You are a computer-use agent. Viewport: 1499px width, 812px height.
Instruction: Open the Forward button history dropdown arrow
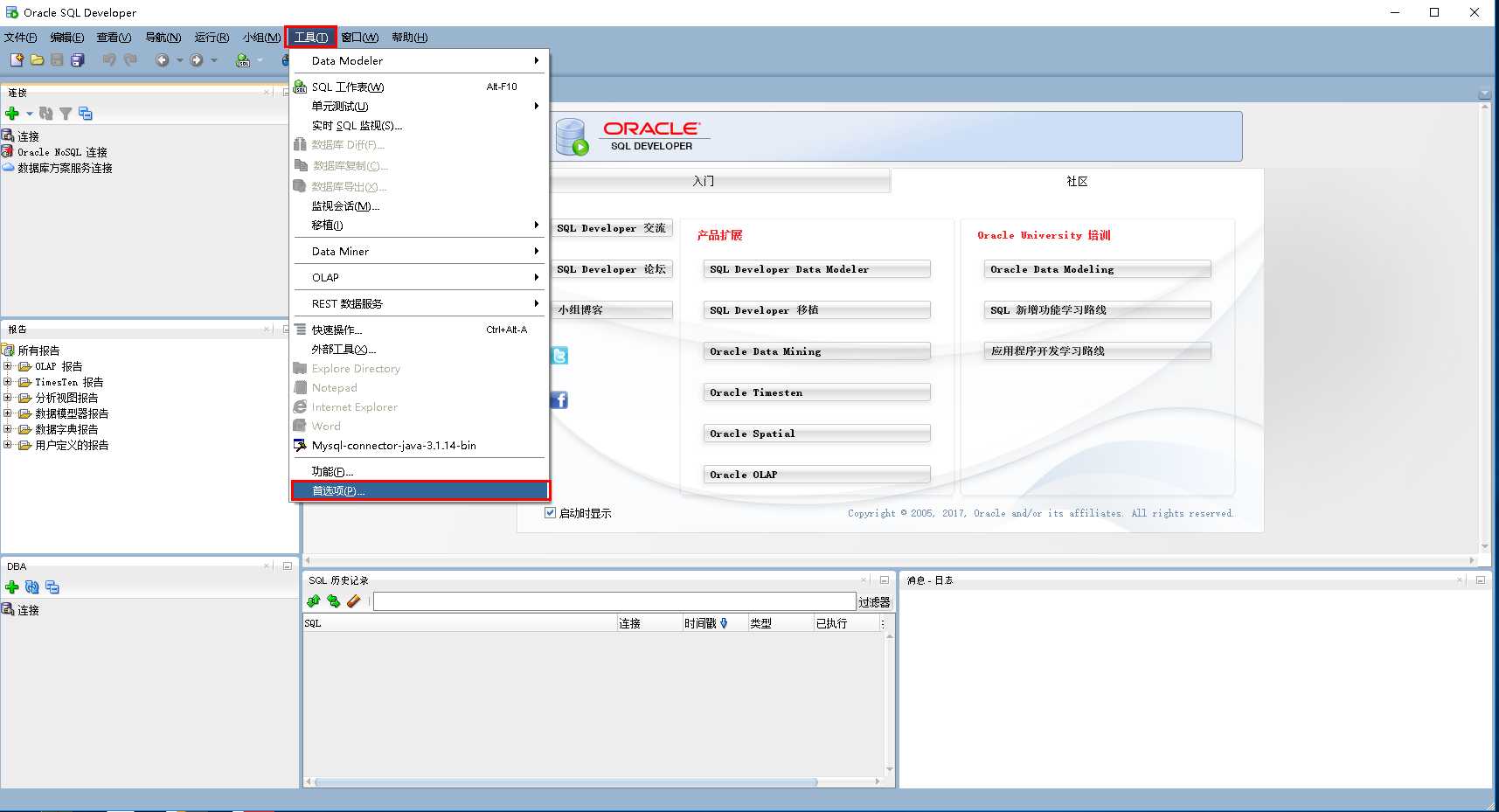coord(214,60)
